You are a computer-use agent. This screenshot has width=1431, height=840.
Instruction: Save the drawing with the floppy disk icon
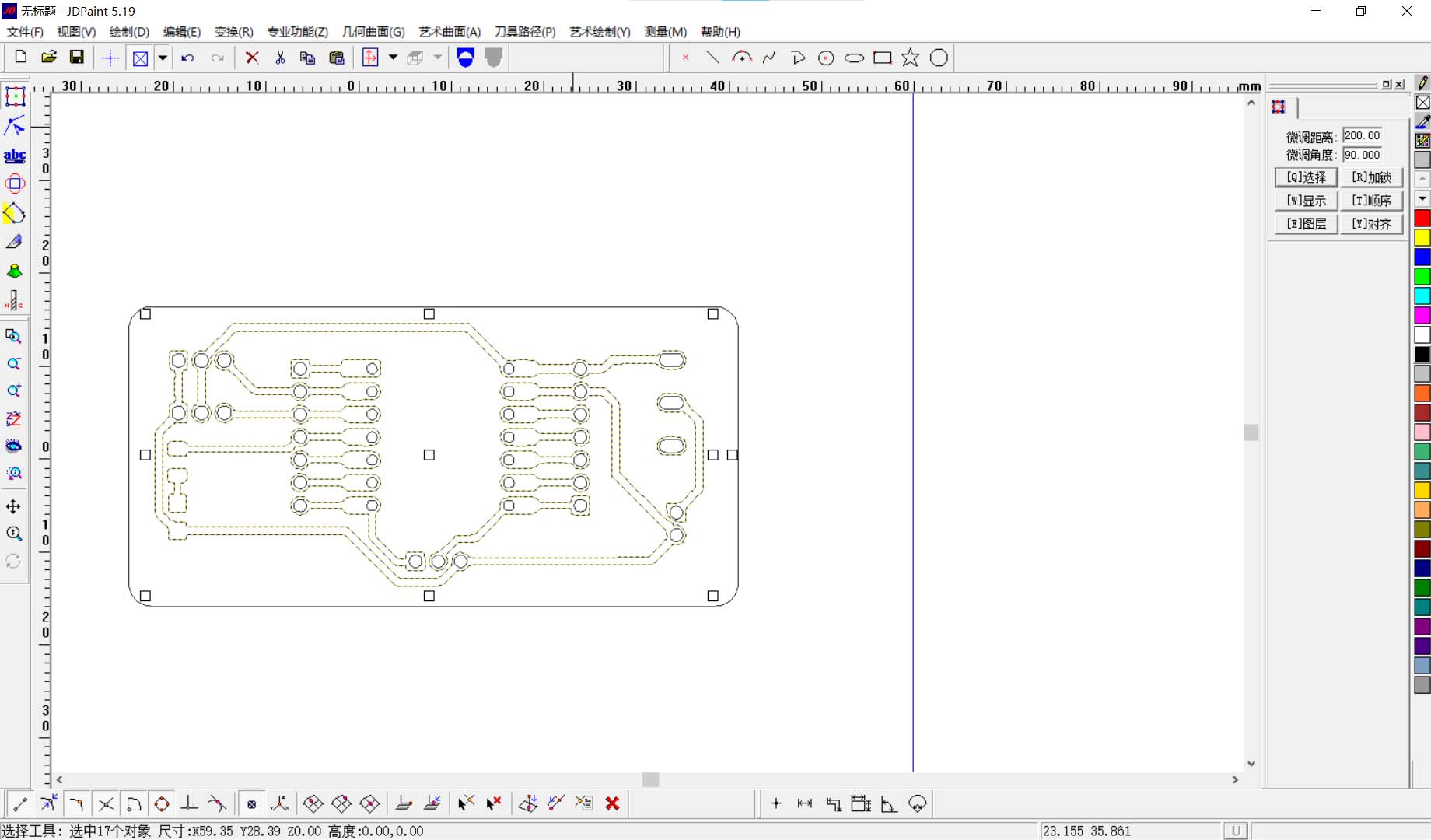point(77,57)
